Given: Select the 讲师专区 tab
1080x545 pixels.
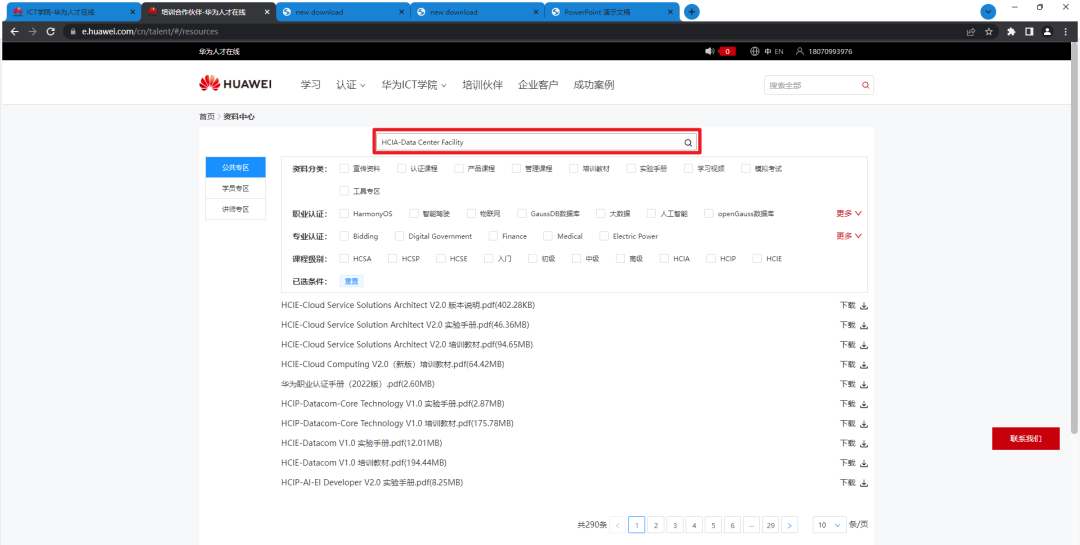Looking at the screenshot, I should pos(235,209).
